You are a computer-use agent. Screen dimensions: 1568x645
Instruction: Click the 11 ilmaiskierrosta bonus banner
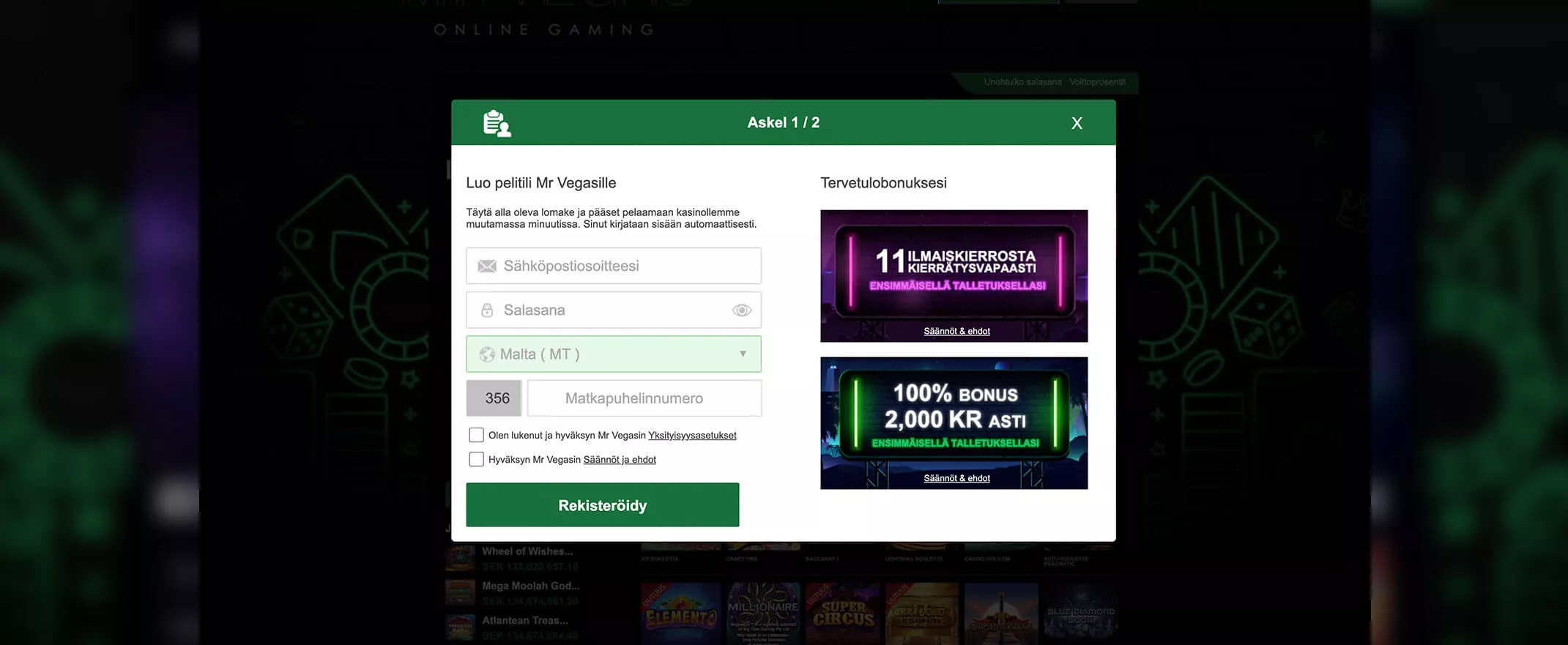click(x=954, y=276)
